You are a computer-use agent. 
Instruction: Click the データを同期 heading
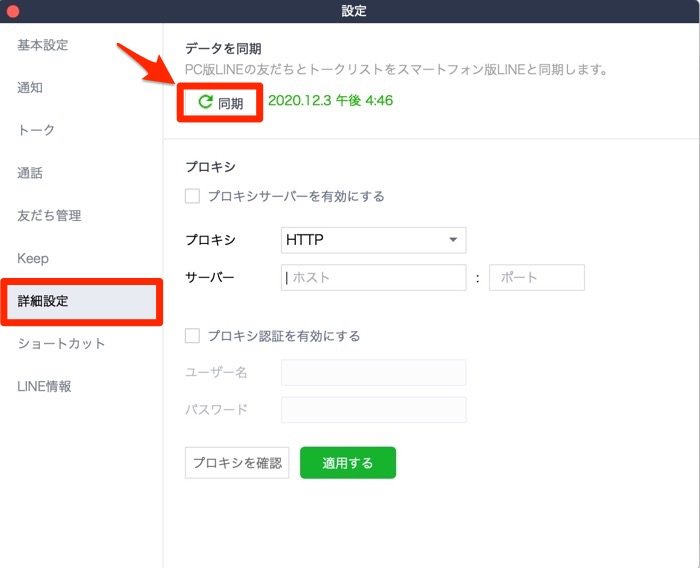click(223, 49)
